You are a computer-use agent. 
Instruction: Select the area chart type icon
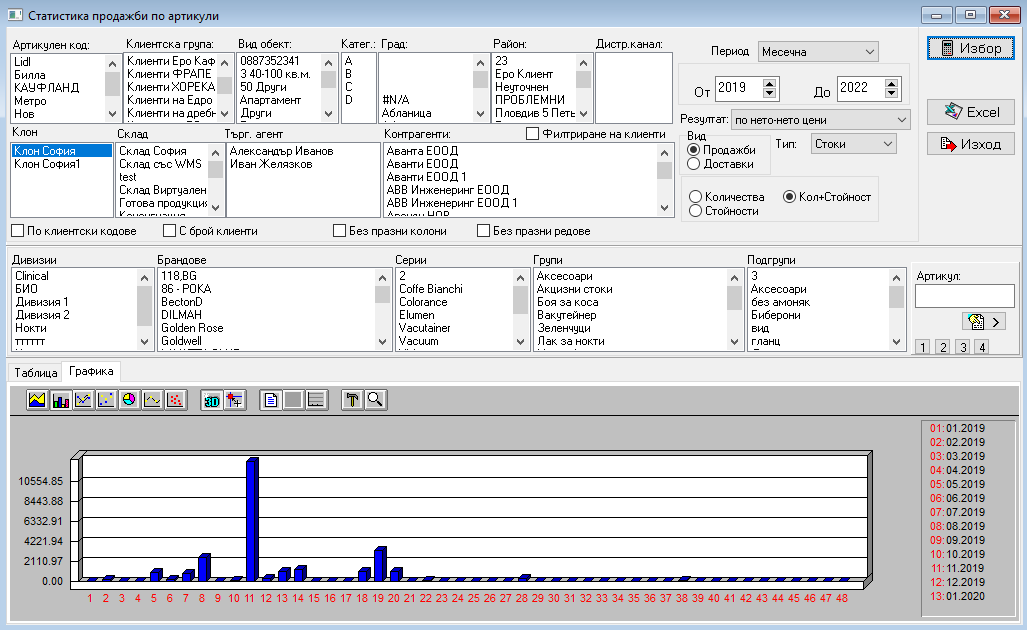[x=37, y=399]
